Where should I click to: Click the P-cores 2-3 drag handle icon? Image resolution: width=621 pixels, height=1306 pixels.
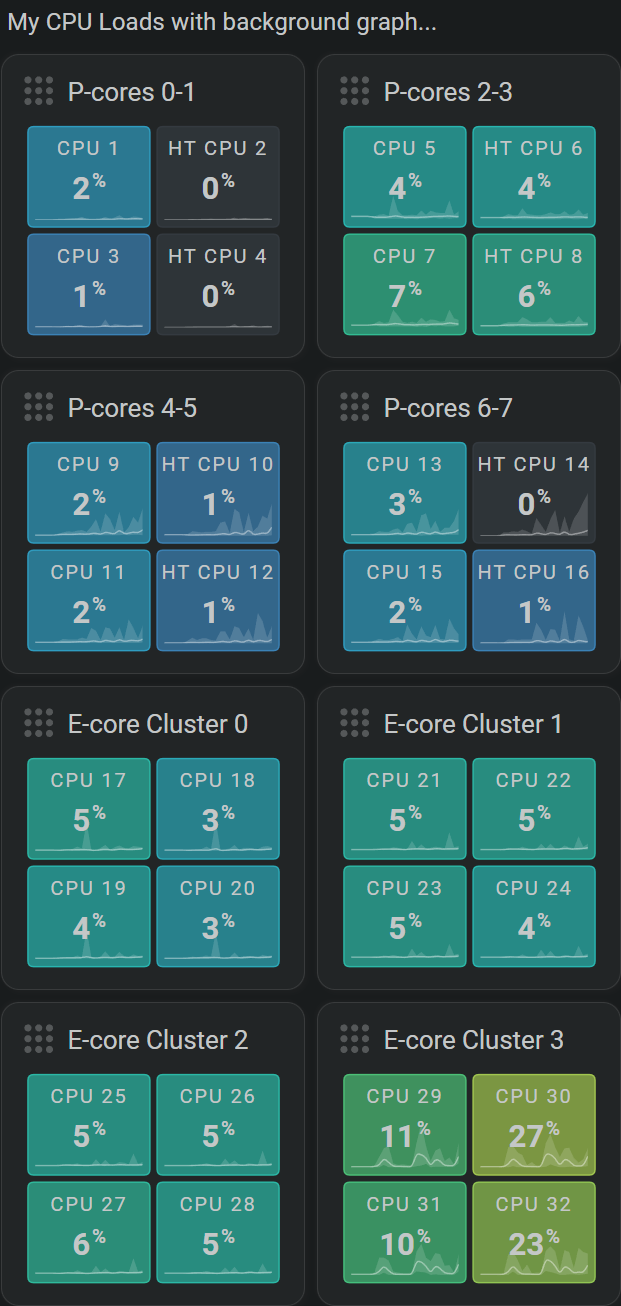(354, 91)
